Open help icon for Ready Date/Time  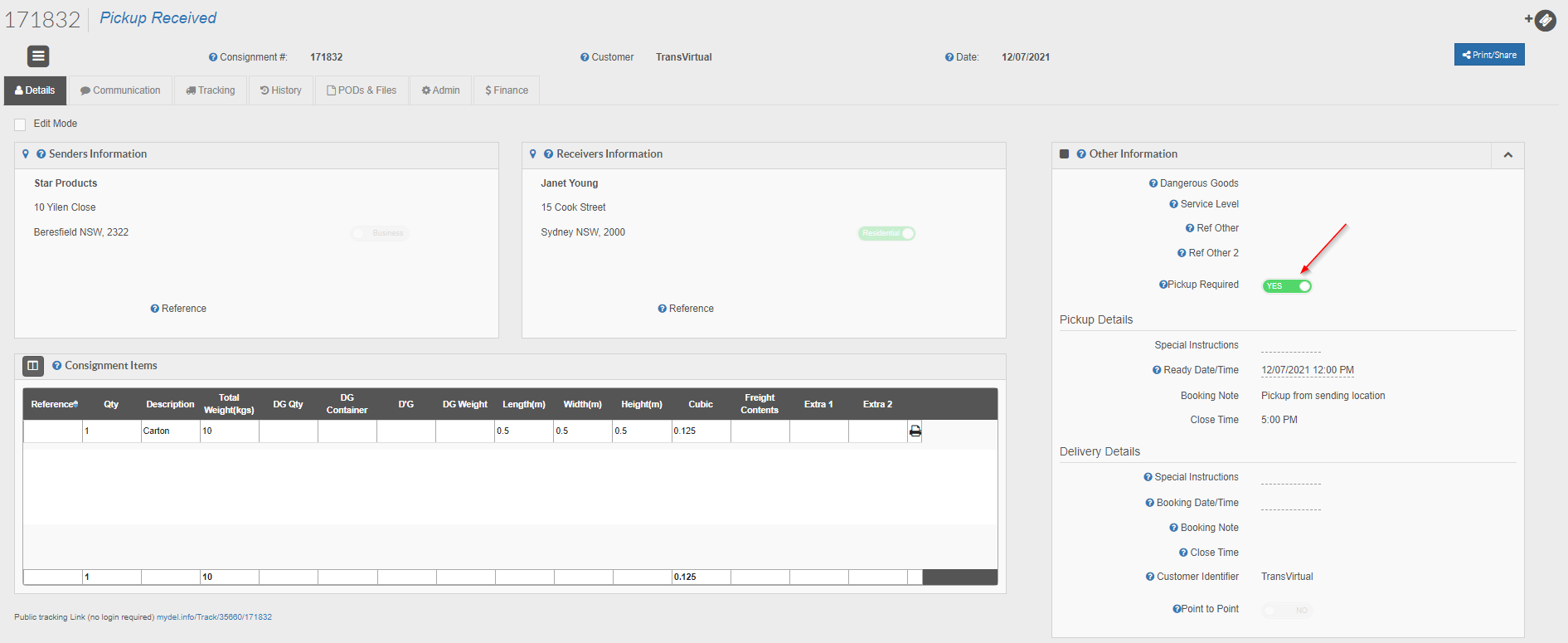1157,370
